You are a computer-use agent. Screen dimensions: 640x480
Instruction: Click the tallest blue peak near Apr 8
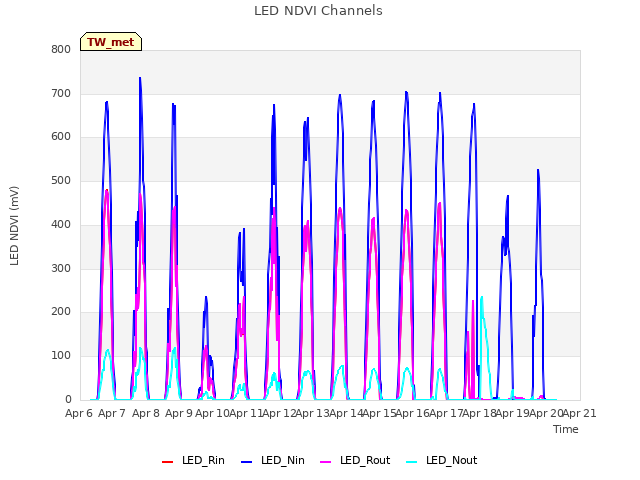pos(140,78)
